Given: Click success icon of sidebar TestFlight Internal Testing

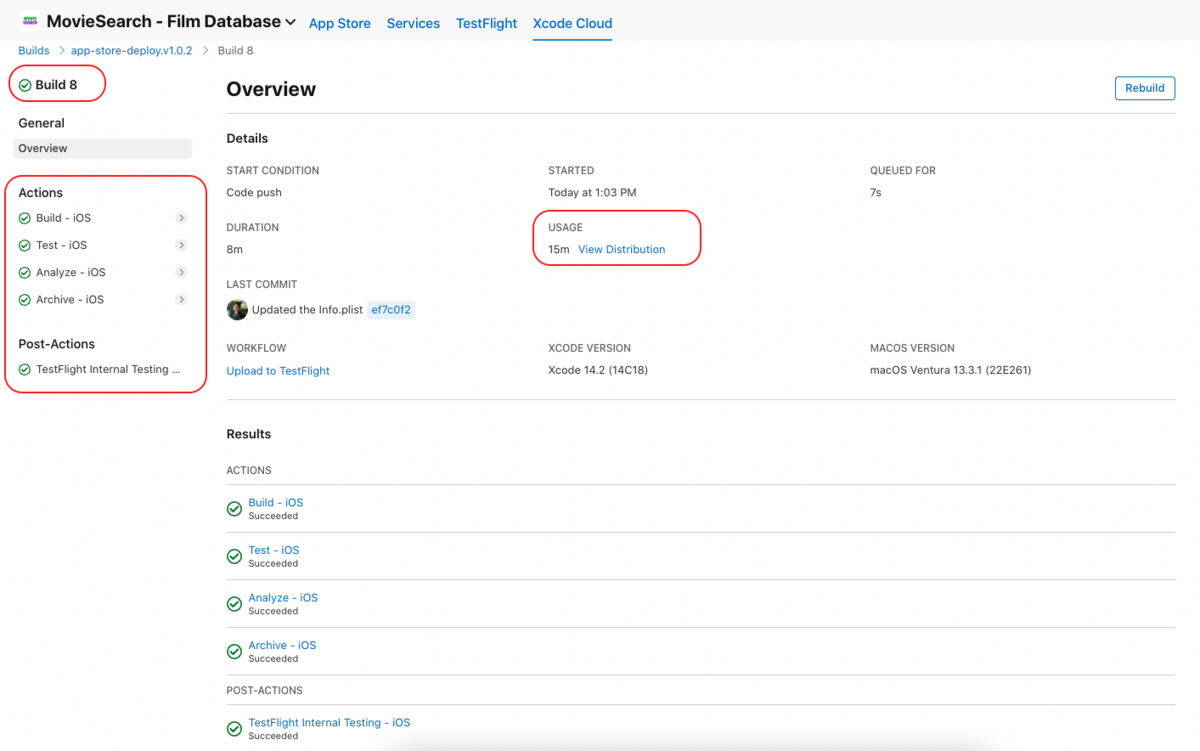Looking at the screenshot, I should pyautogui.click(x=25, y=369).
